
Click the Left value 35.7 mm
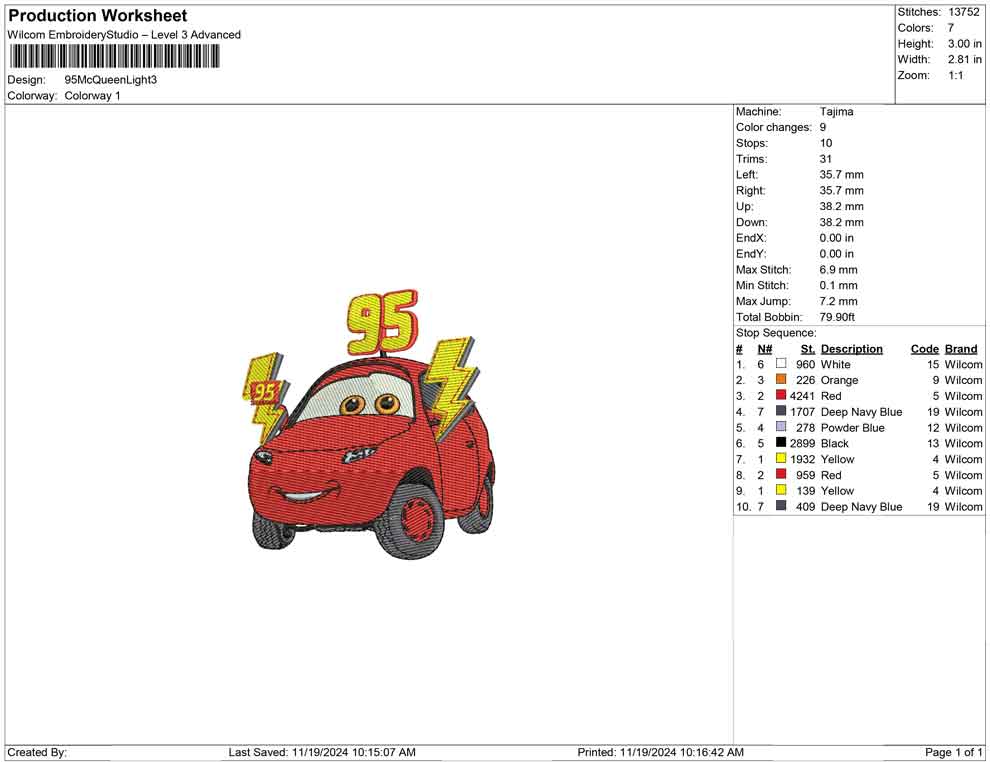click(x=842, y=174)
